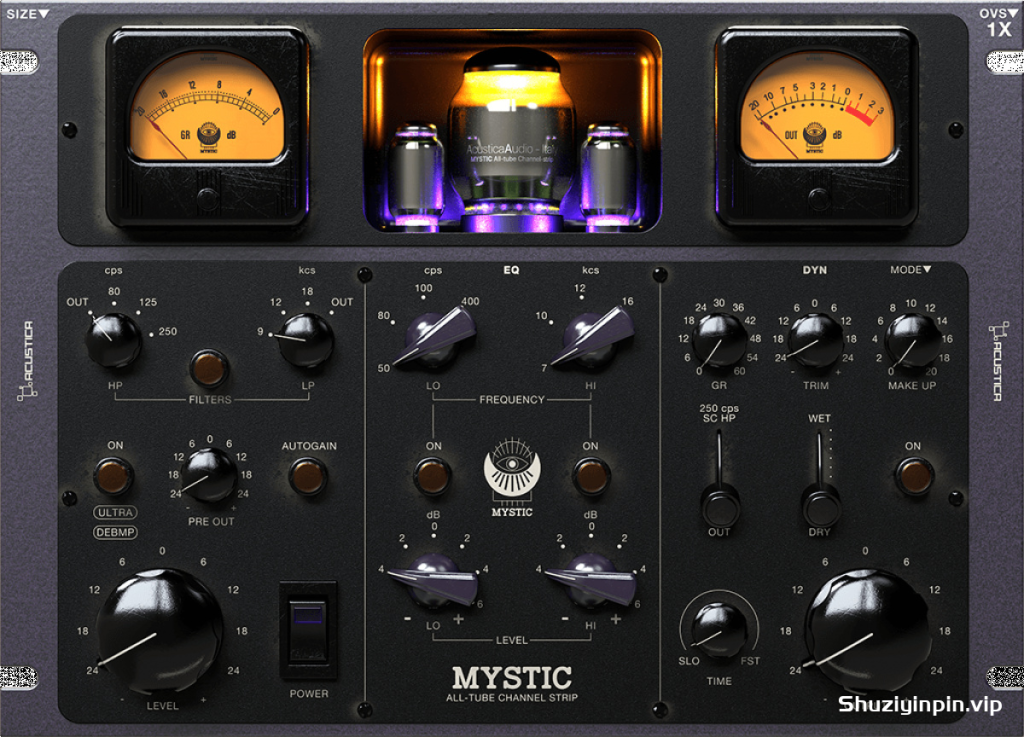
Task: Toggle the FILTERS enable button
Action: click(209, 368)
